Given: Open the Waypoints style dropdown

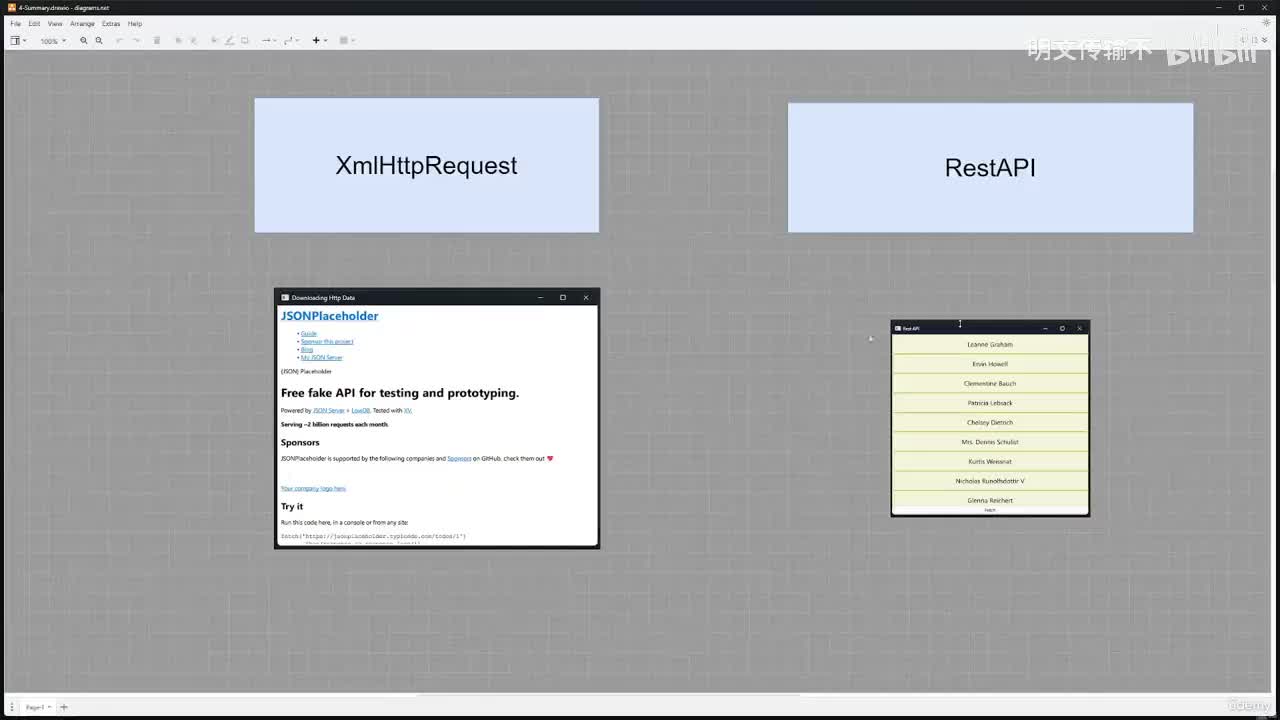Looking at the screenshot, I should (291, 41).
